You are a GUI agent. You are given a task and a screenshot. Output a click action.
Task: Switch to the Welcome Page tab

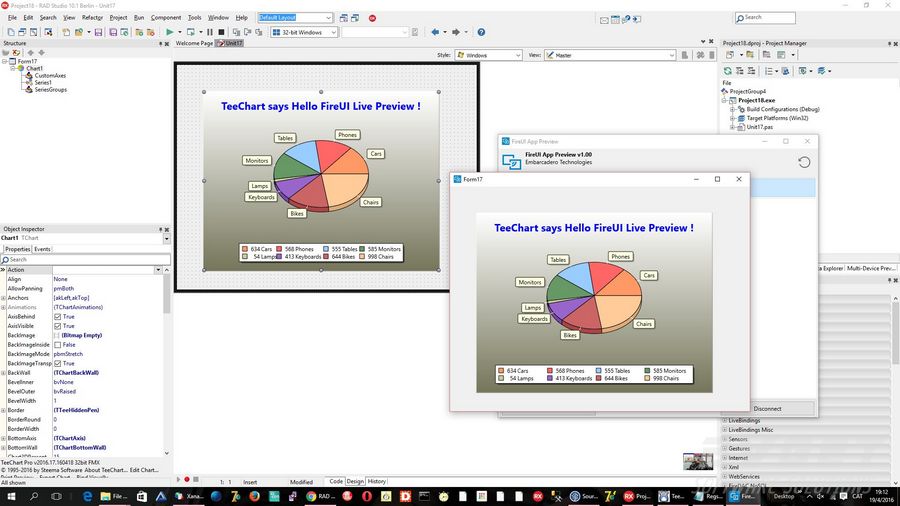point(194,43)
